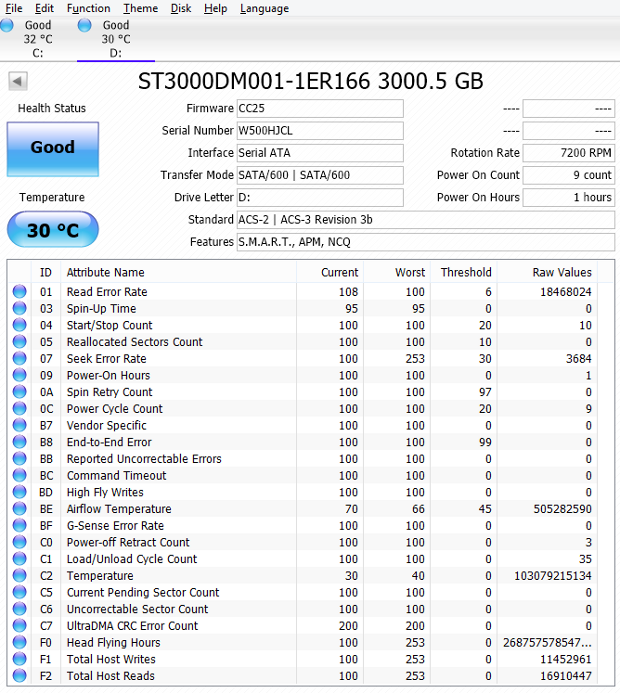The width and height of the screenshot is (620, 693).
Task: Click the Serial Number field
Action: pos(319,131)
